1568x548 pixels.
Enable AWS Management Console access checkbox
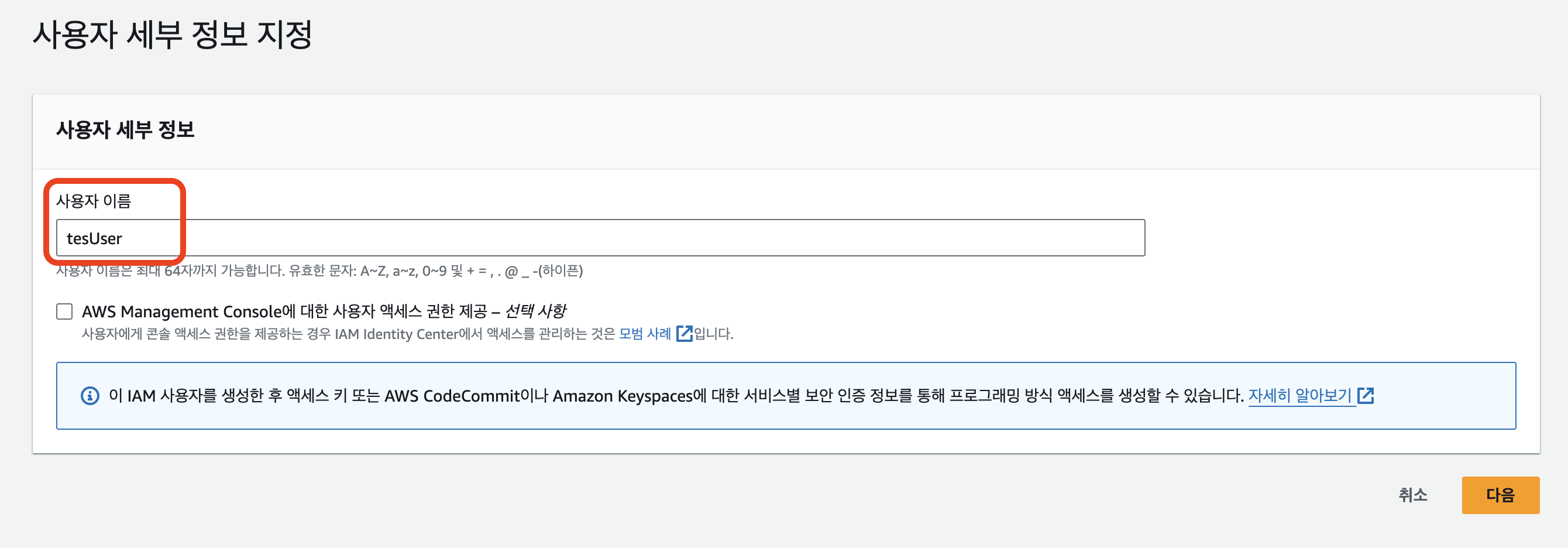pyautogui.click(x=64, y=311)
